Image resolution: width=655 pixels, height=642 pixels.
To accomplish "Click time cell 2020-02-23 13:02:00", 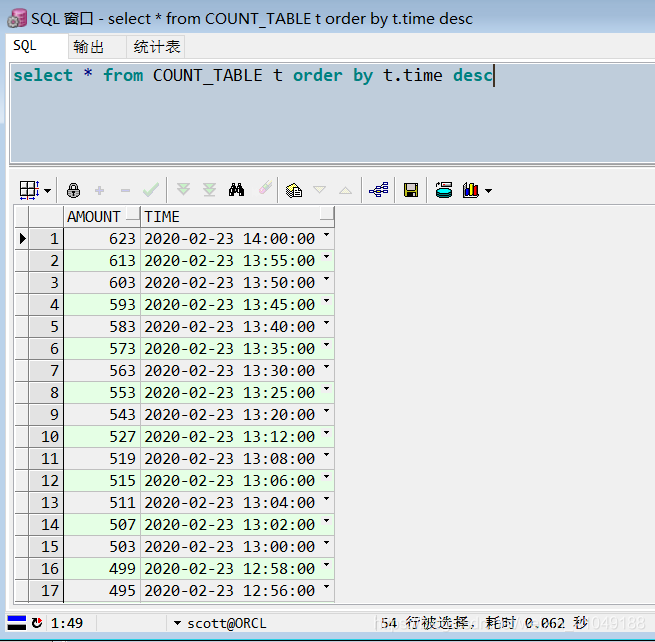I will [x=237, y=525].
